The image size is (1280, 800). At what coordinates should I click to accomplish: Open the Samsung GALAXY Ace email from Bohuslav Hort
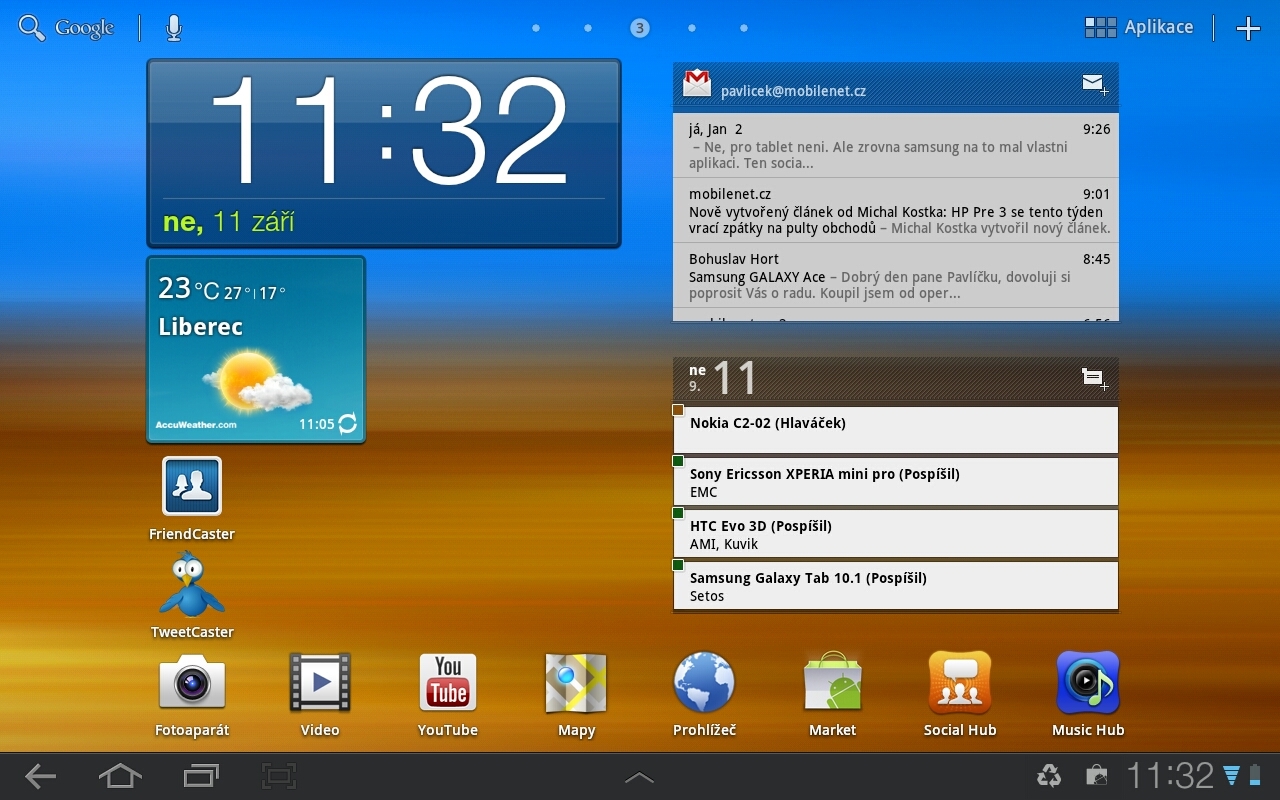pyautogui.click(x=895, y=277)
